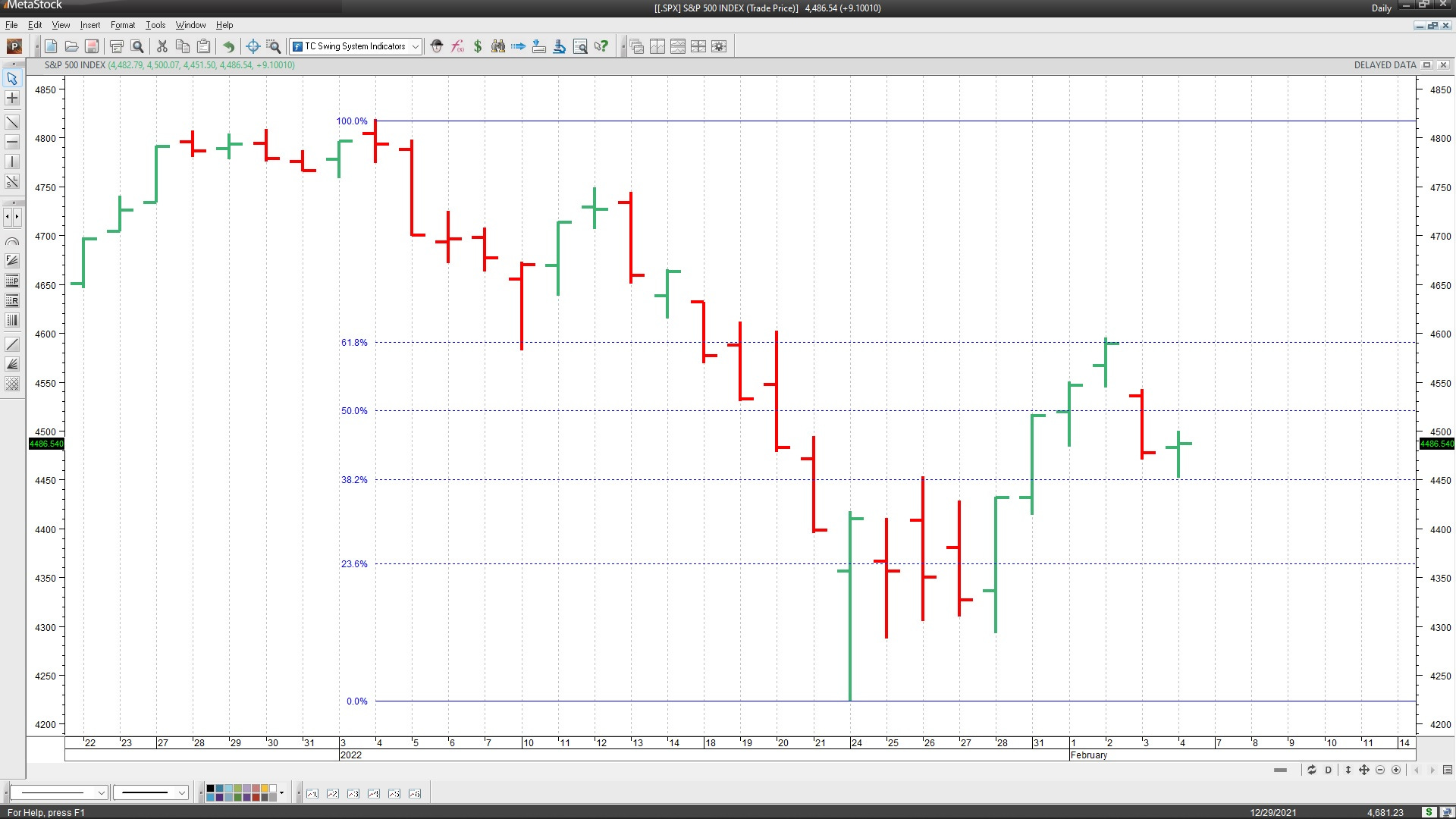
Task: Click the vertical rescale arrows icon
Action: [1348, 770]
